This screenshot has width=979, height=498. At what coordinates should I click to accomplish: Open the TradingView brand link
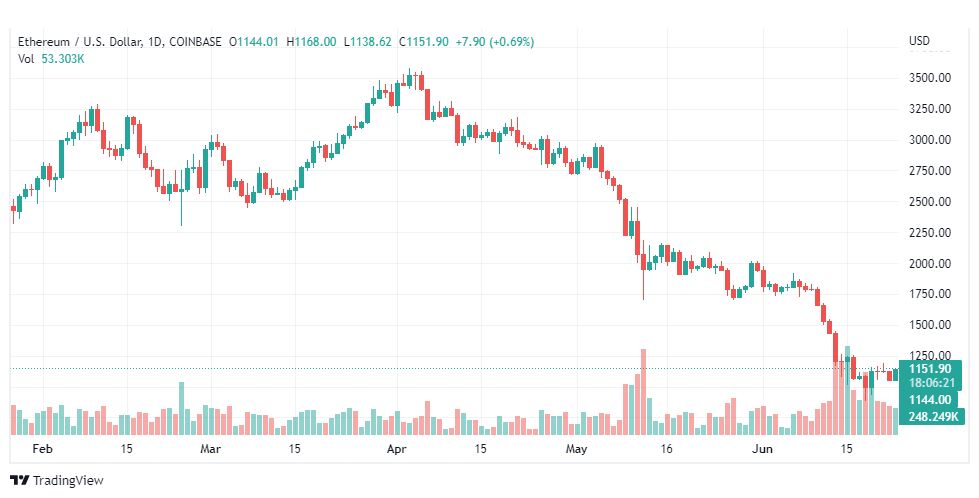(x=57, y=481)
